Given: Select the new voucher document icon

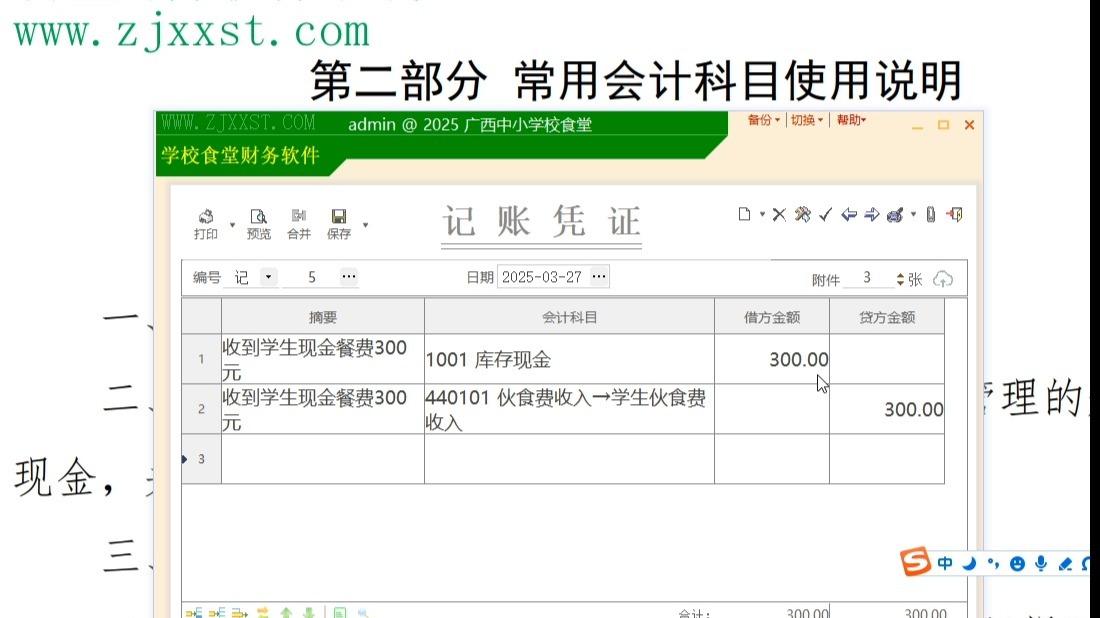Looking at the screenshot, I should [744, 214].
